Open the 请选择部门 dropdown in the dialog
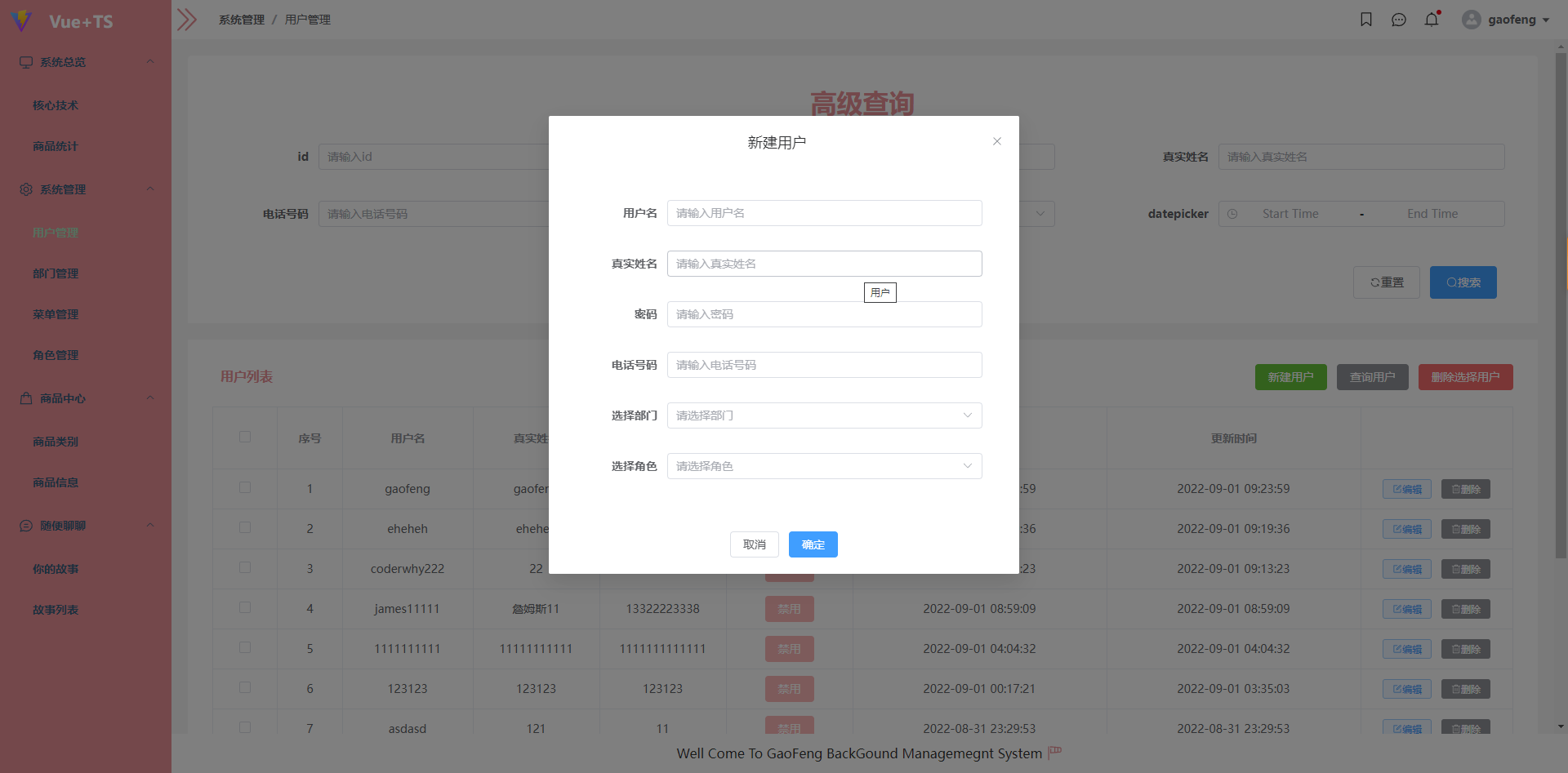This screenshot has height=773, width=1568. pyautogui.click(x=824, y=415)
